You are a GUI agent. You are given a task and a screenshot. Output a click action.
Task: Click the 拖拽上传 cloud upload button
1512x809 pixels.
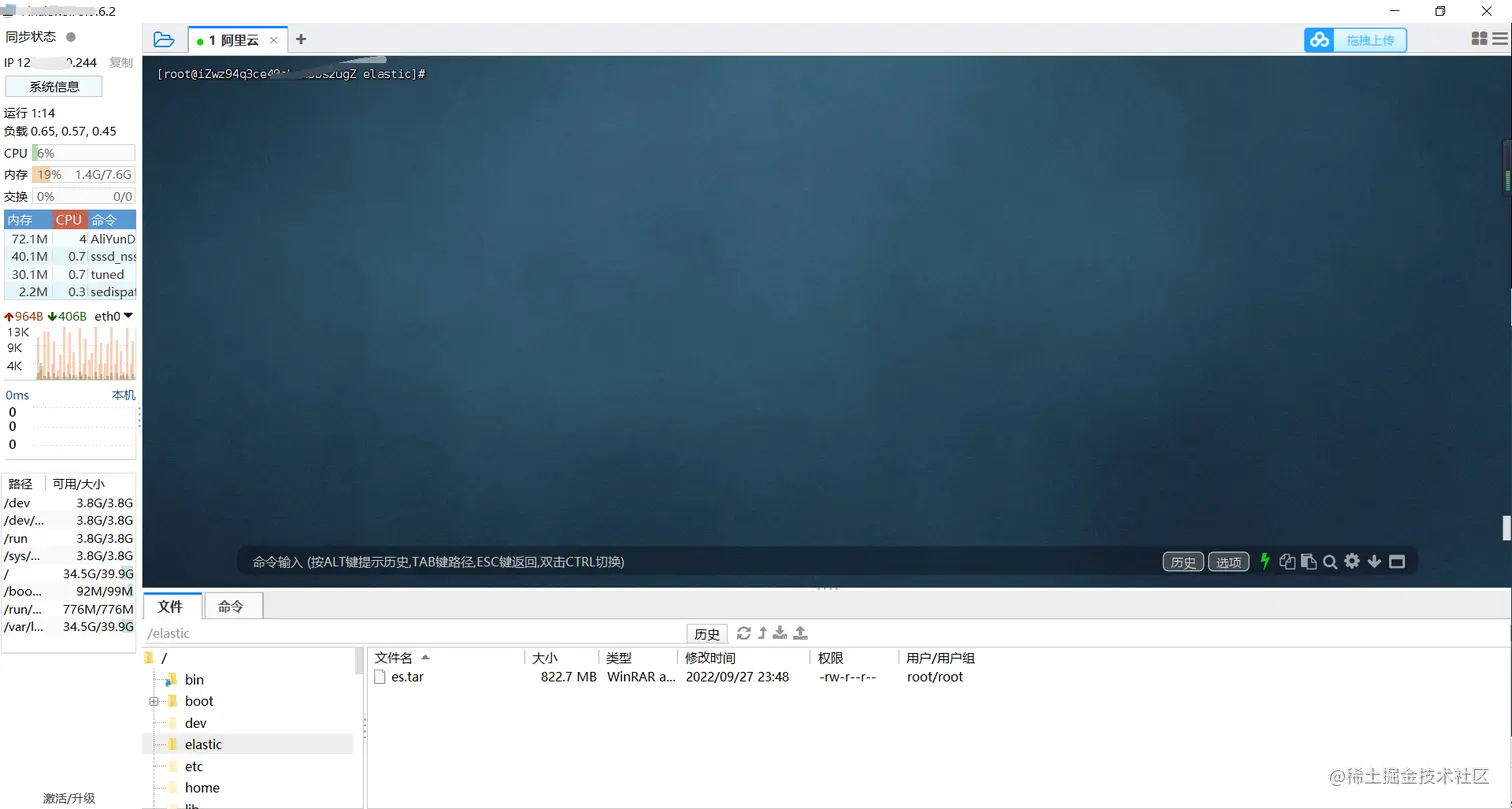pos(1355,40)
